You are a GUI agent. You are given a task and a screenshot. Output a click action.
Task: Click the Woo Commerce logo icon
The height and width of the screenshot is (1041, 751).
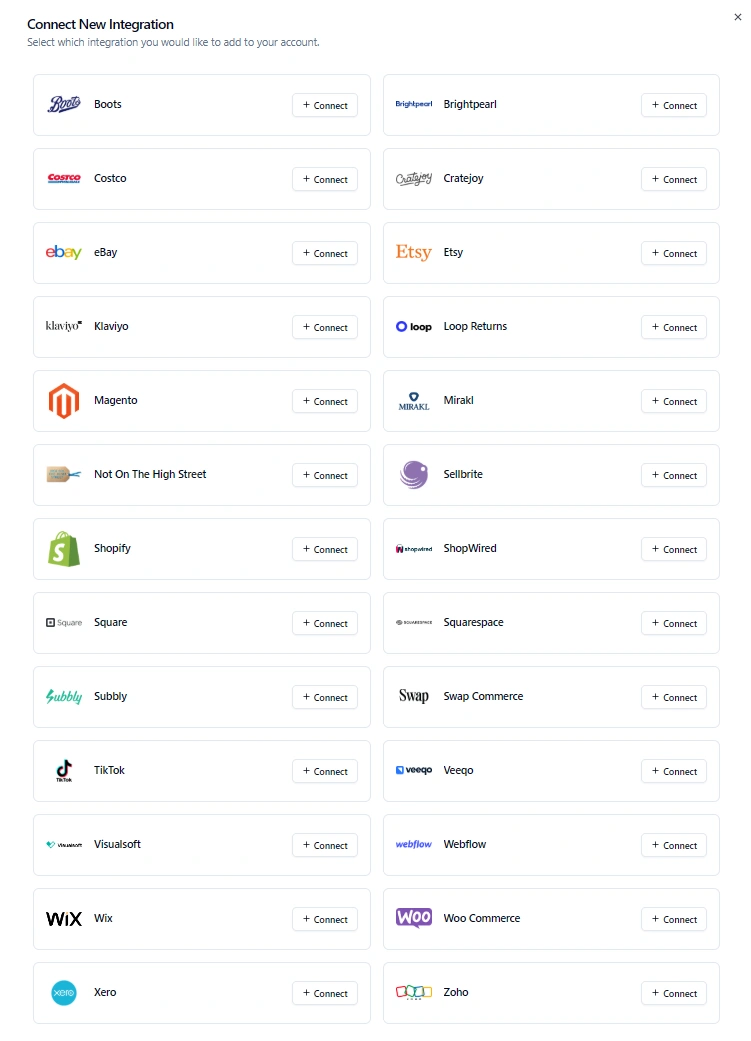(x=413, y=918)
